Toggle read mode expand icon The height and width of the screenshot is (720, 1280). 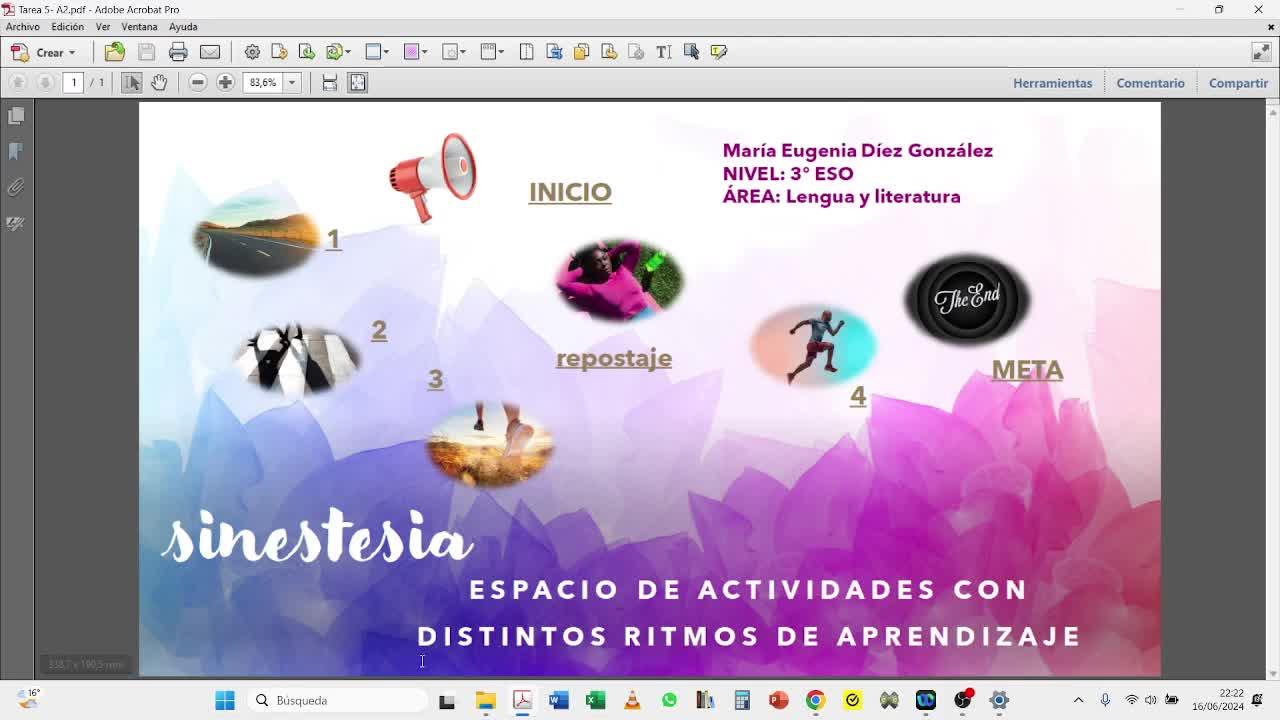[1261, 52]
